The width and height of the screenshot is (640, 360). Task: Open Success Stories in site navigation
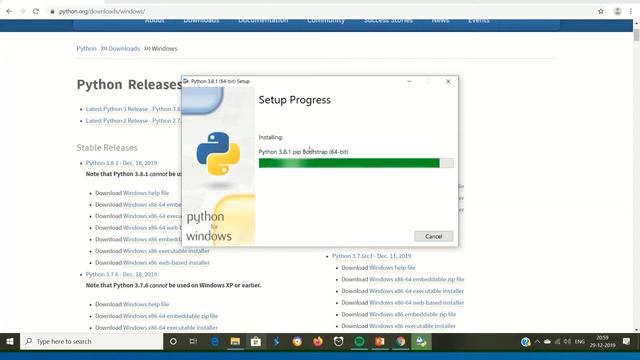[x=388, y=20]
